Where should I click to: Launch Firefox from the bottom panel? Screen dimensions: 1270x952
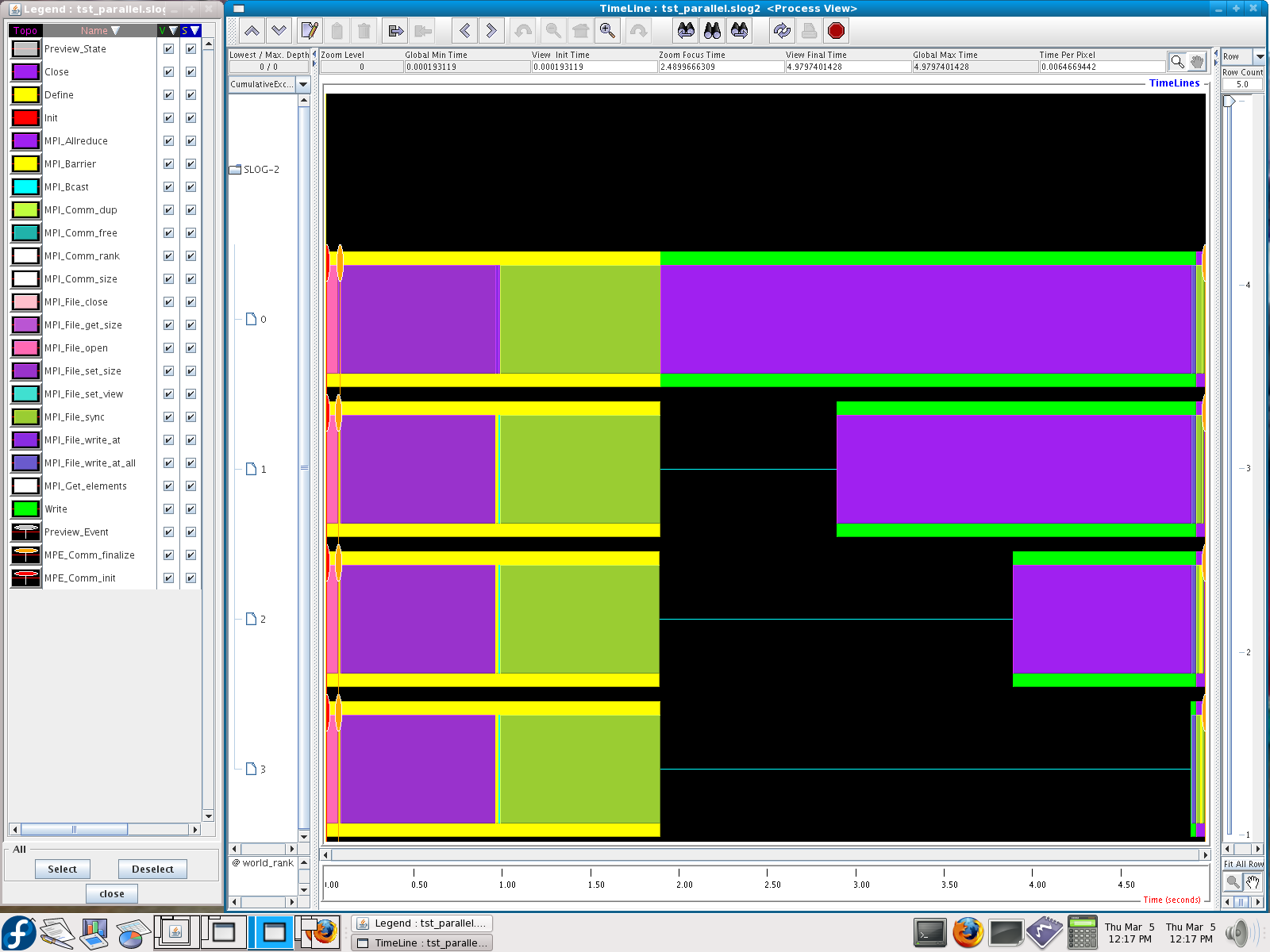click(x=968, y=933)
